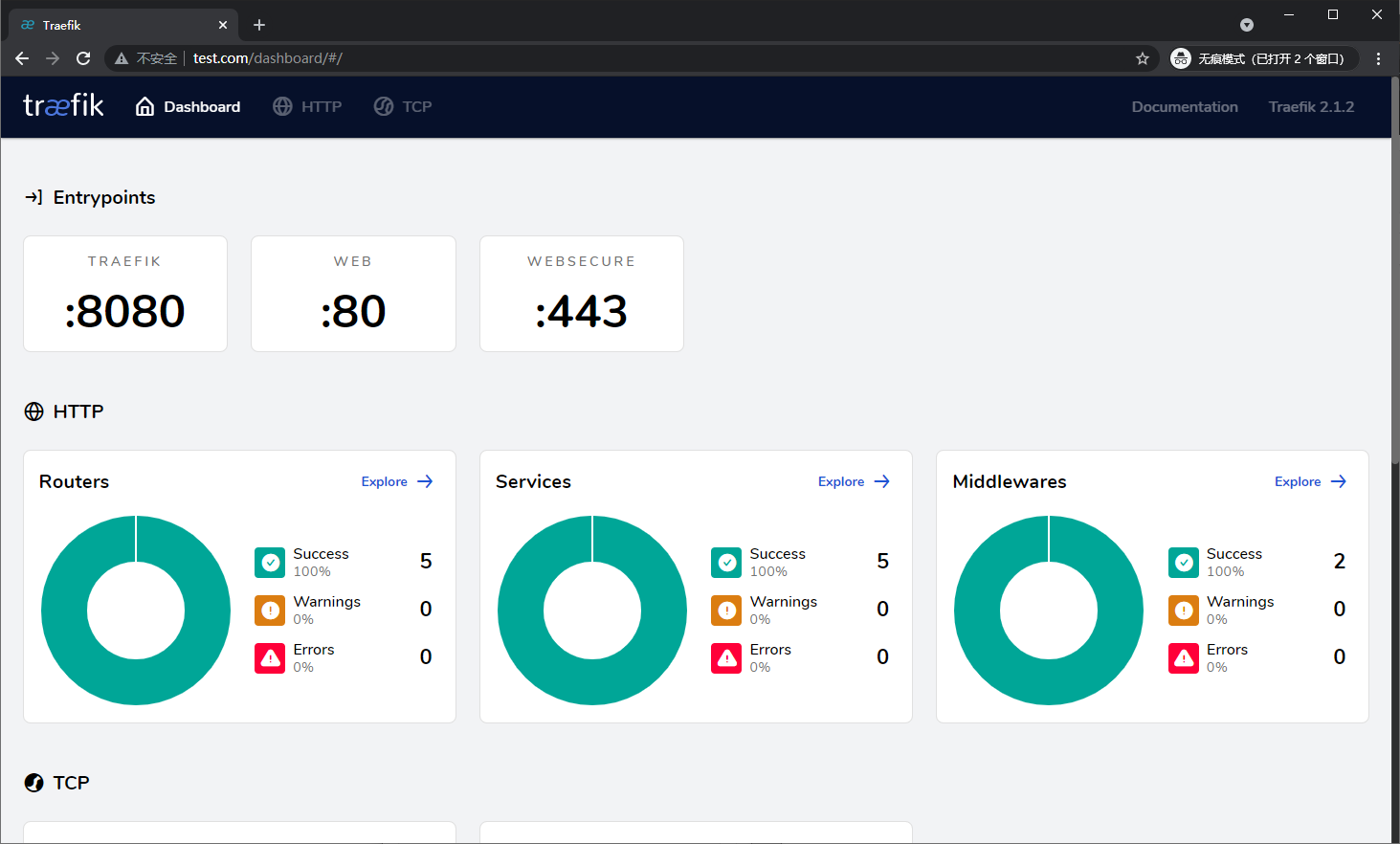
Task: Click the browser forward arrow
Action: click(x=53, y=58)
